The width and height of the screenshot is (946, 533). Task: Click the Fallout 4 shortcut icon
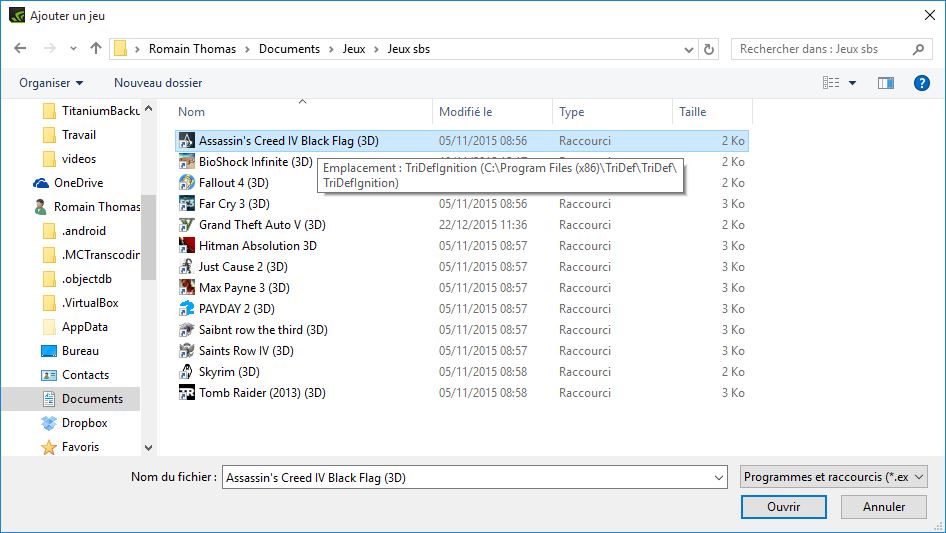(186, 183)
